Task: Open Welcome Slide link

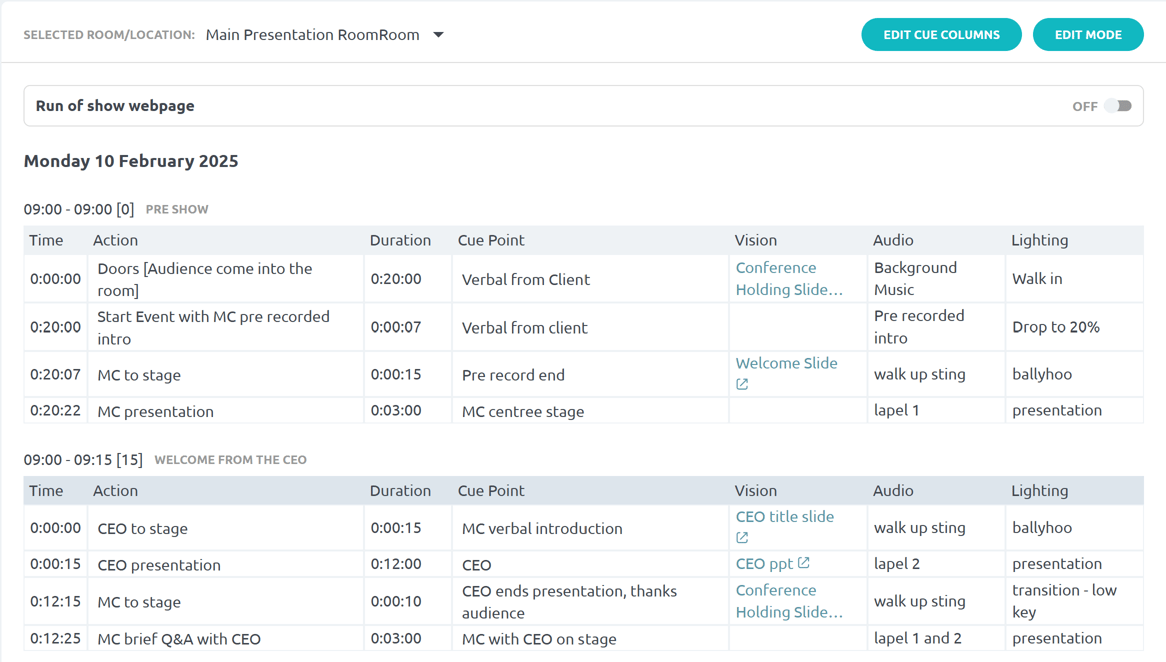Action: 786,363
